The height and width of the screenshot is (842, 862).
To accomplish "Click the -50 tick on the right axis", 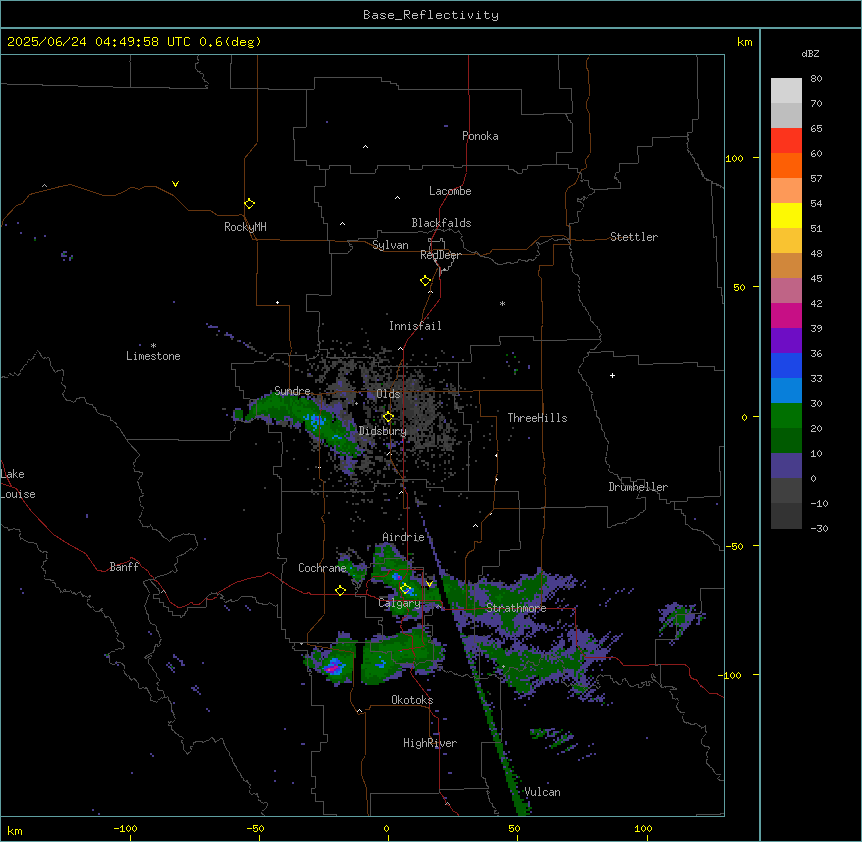I will 734,546.
